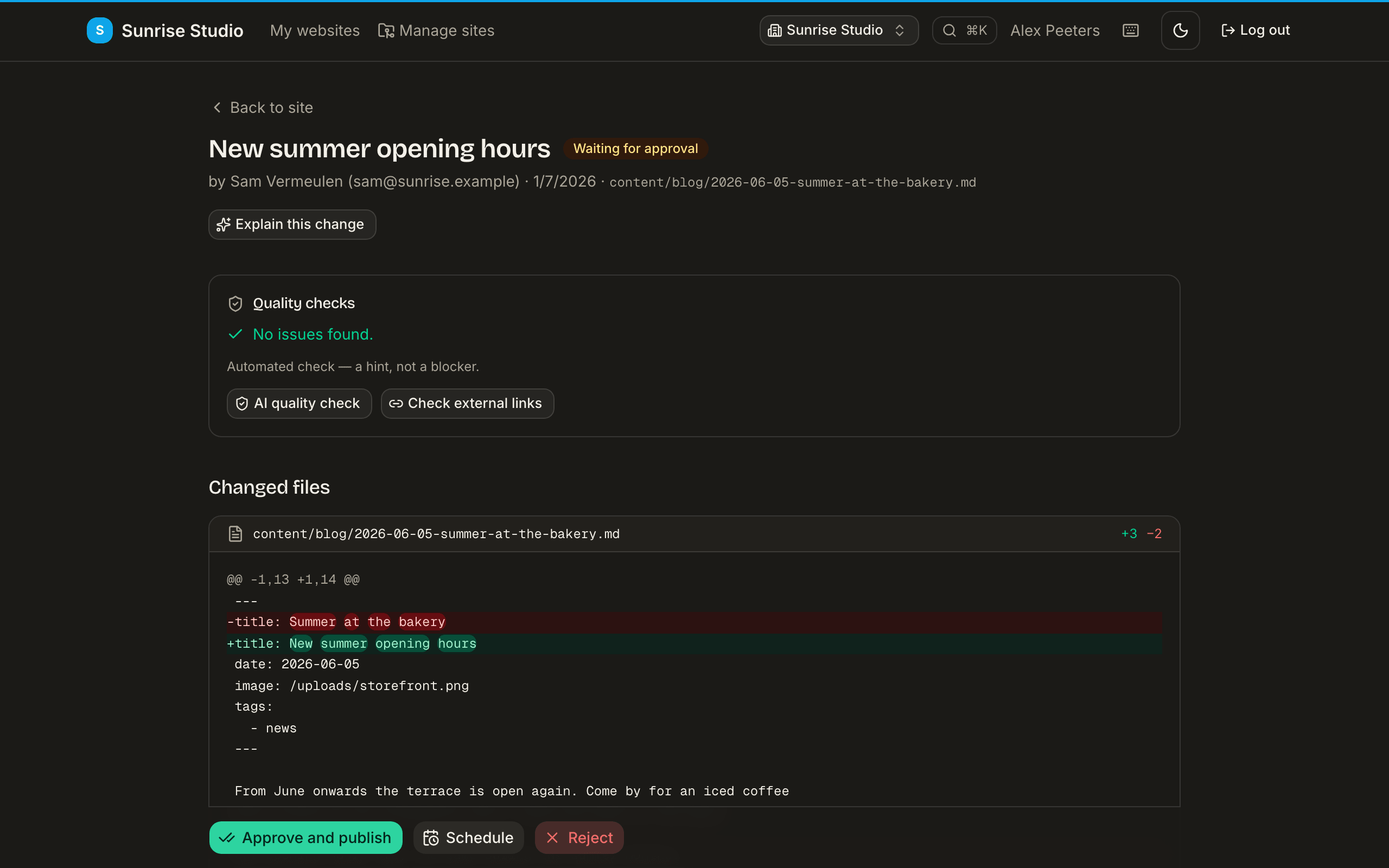The width and height of the screenshot is (1389, 868).
Task: Click the author Sam Vermeulen text
Action: 286,181
